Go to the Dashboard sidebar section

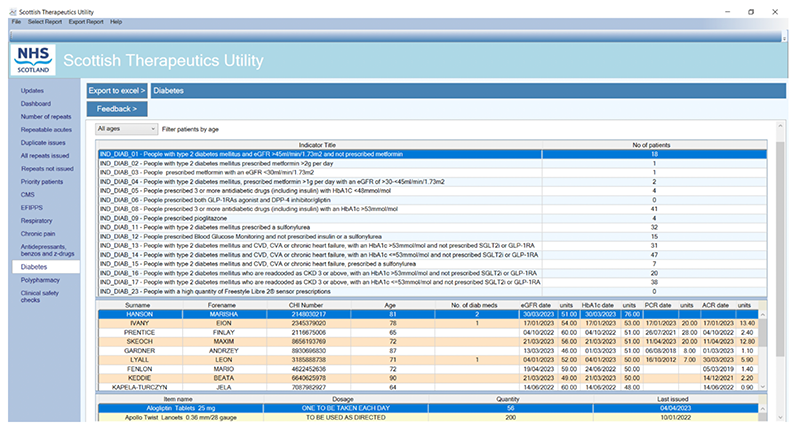(x=36, y=103)
